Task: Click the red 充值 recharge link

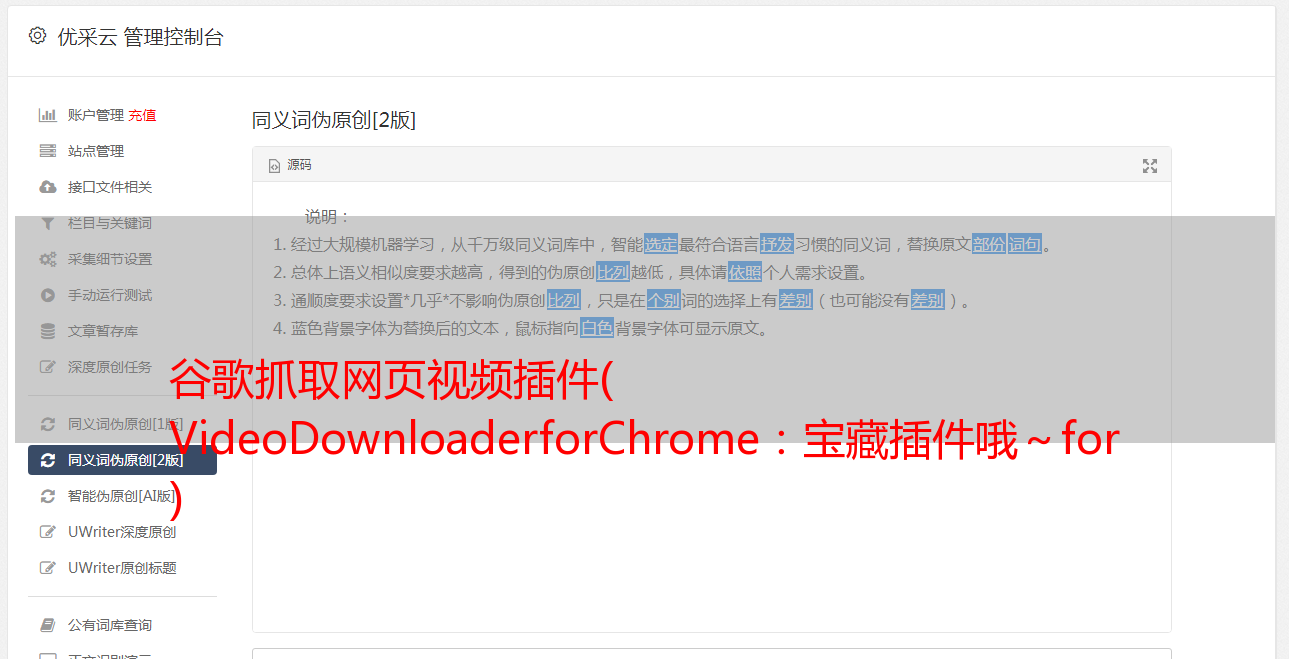Action: [x=142, y=115]
